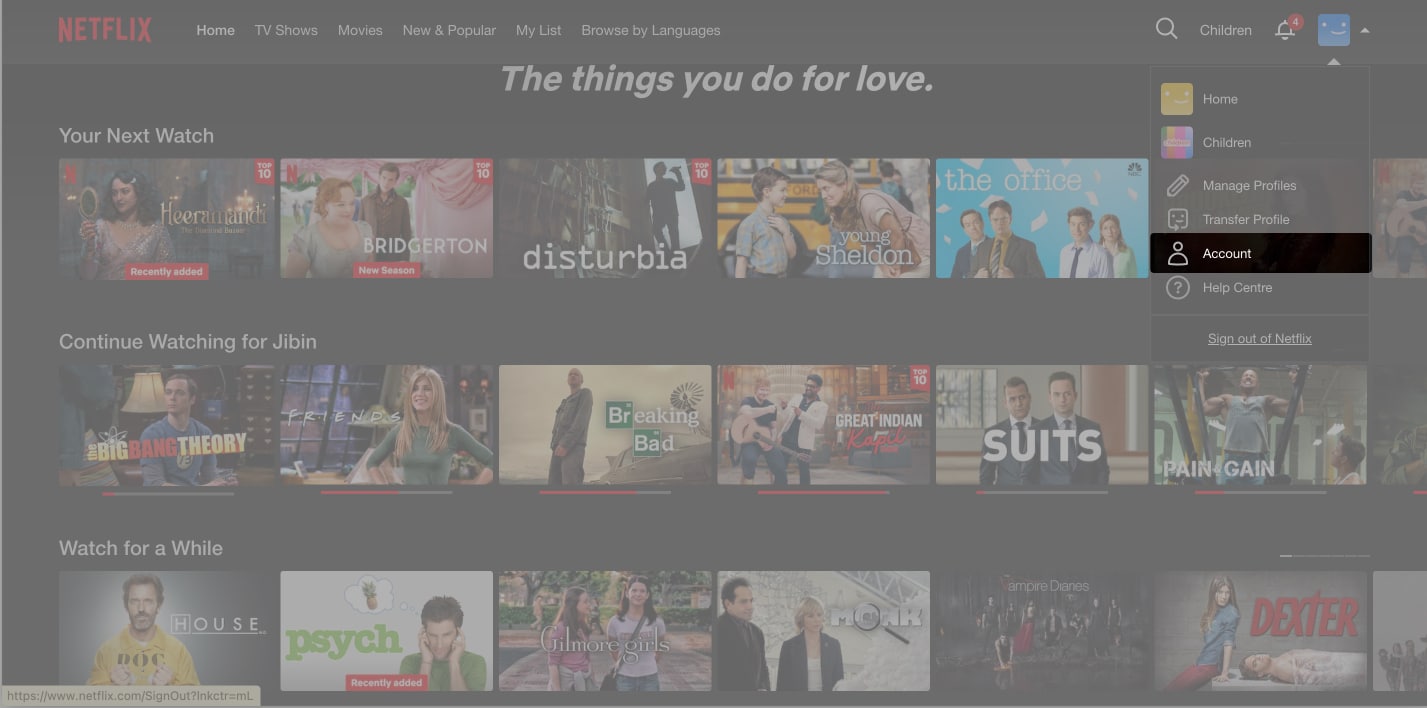Image resolution: width=1427 pixels, height=708 pixels.
Task: Click Continue Watching for Jibin heading
Action: coord(188,341)
